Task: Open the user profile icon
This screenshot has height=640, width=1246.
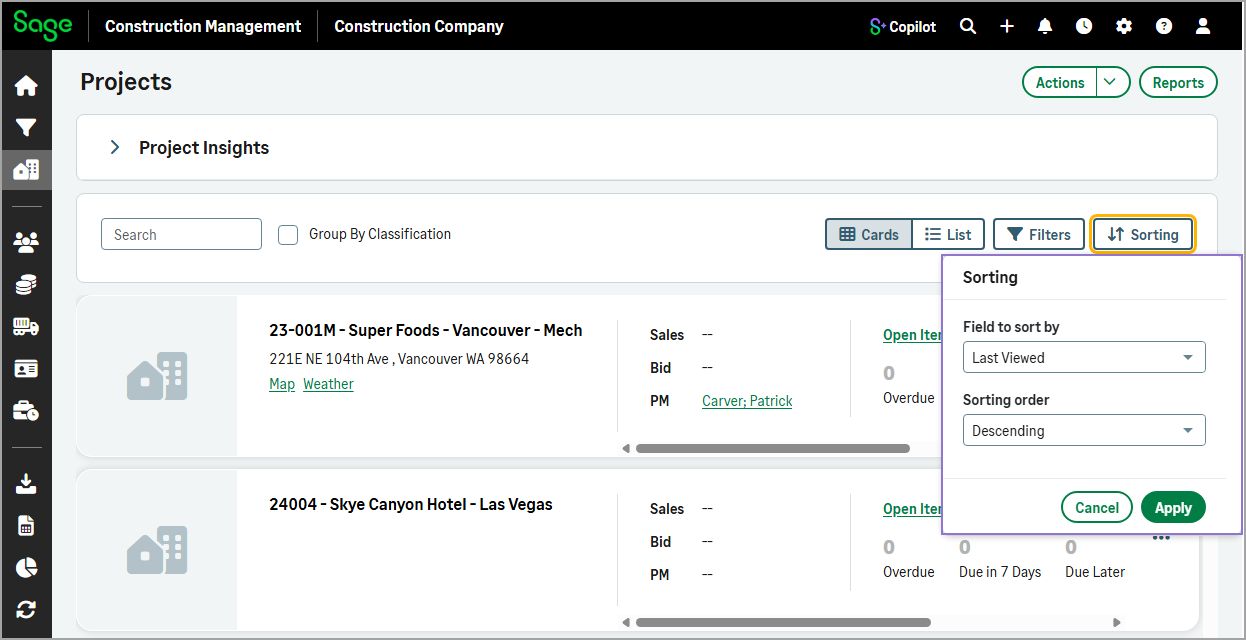Action: tap(1203, 26)
